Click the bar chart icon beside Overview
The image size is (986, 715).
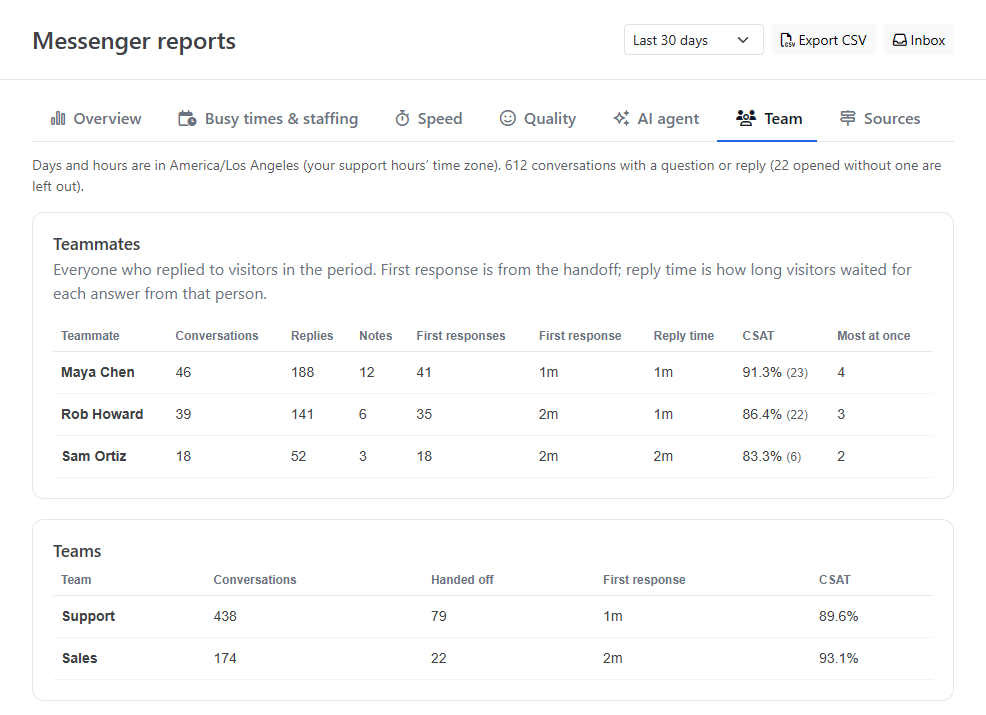pos(58,118)
